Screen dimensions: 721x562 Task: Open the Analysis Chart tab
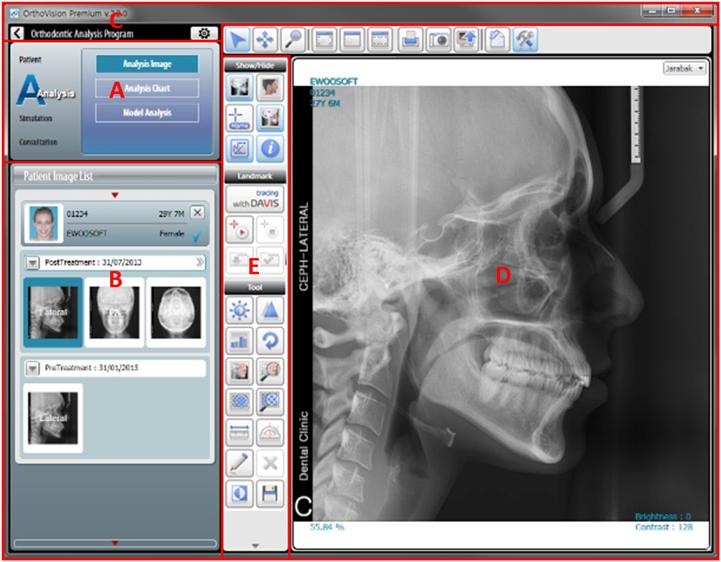147,88
